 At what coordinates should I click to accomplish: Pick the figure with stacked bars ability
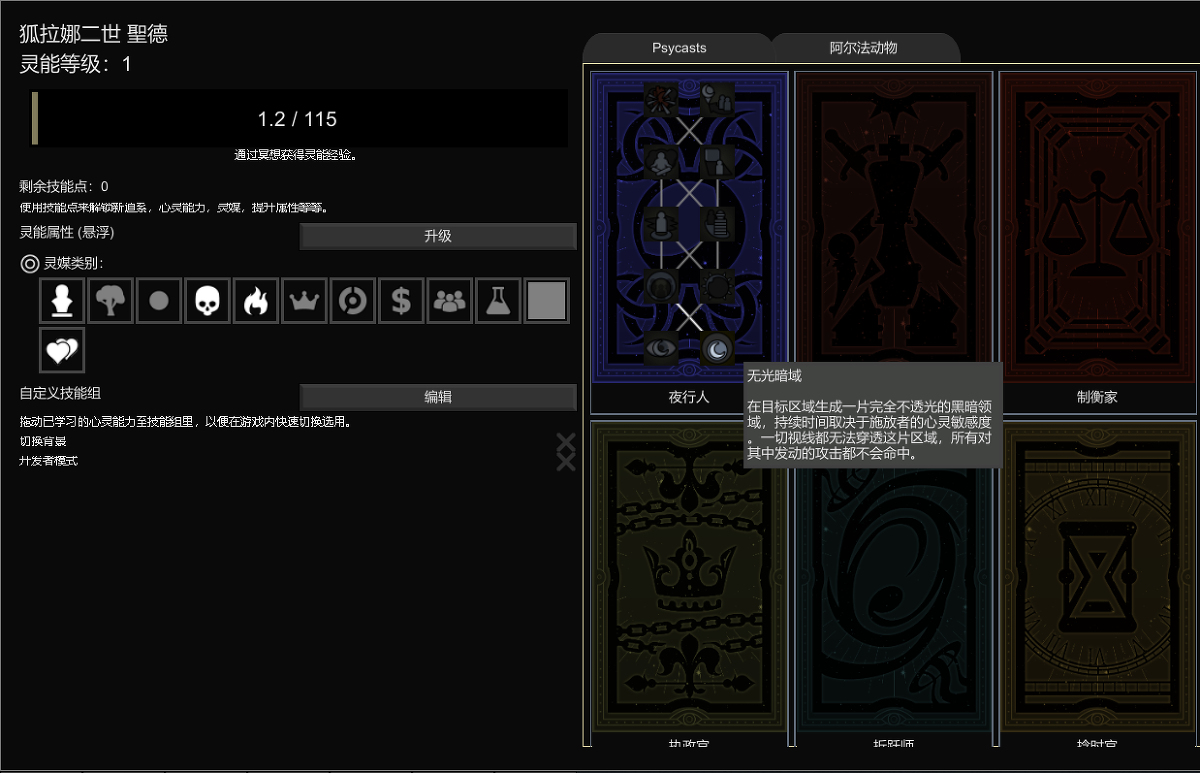(x=716, y=223)
